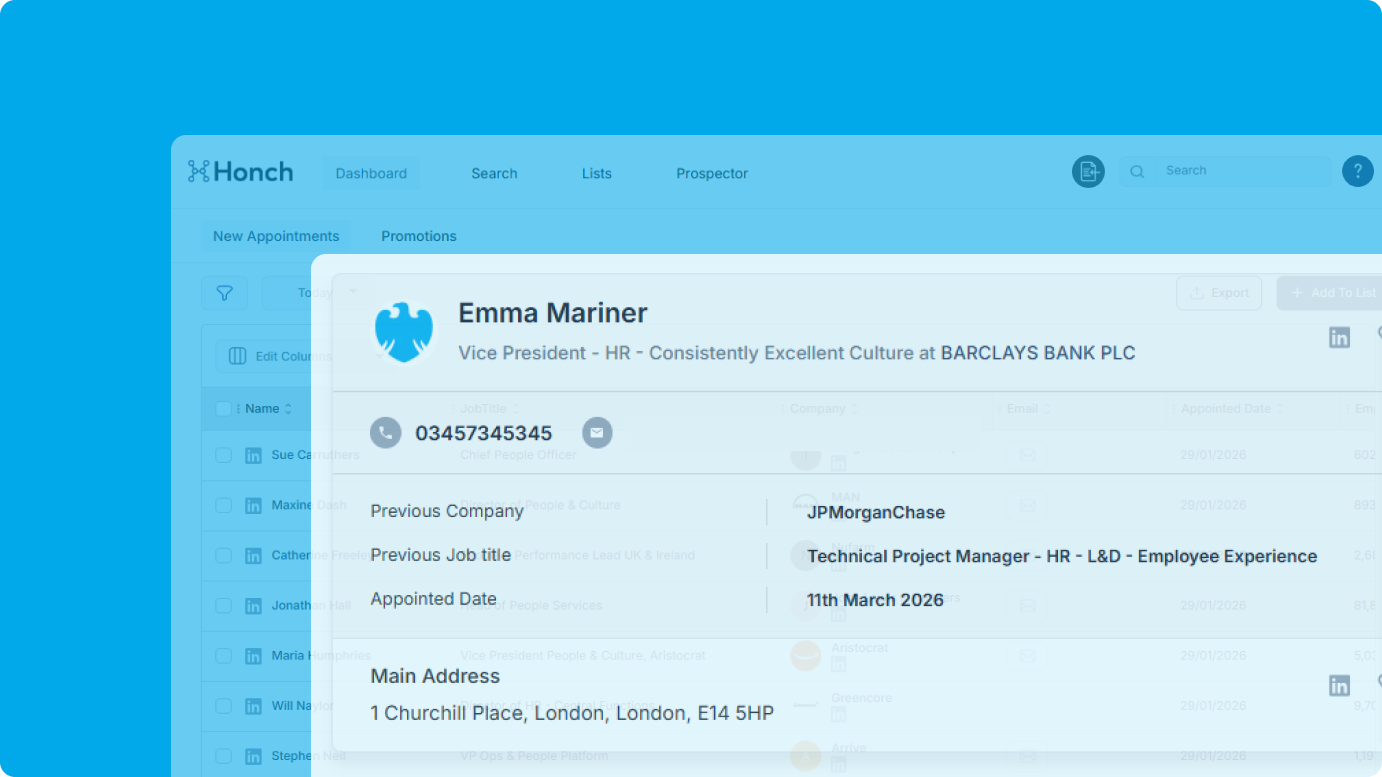Open the Lists navigation tab
Image resolution: width=1382 pixels, height=777 pixels.
coord(596,173)
